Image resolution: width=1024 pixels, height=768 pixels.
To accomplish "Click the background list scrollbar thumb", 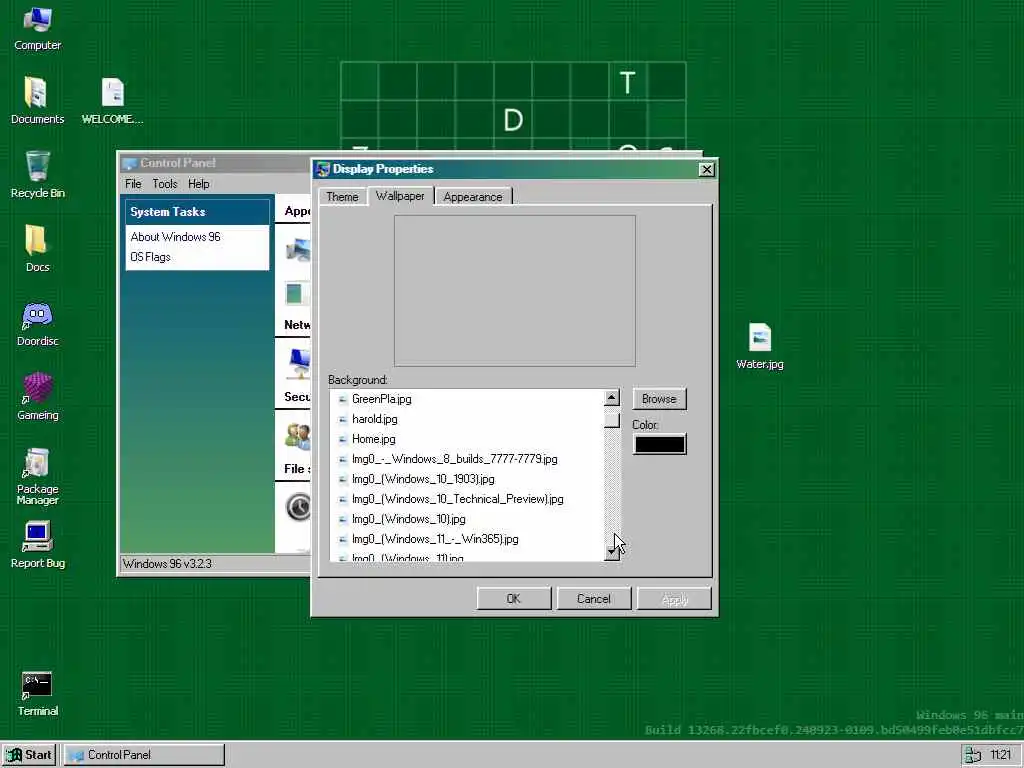I will [x=611, y=419].
